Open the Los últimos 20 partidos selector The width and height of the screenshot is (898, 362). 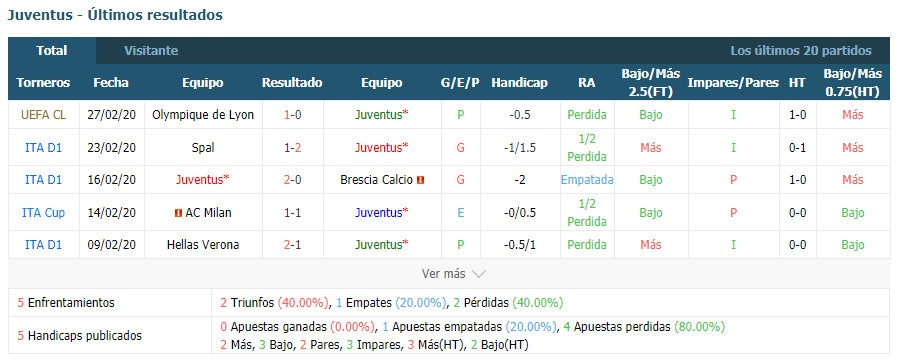tap(801, 51)
